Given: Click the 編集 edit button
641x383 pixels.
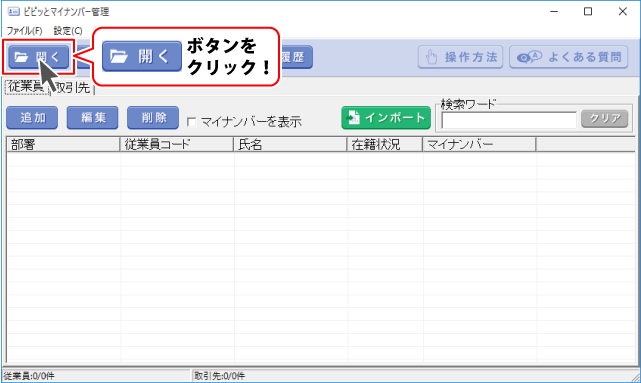Looking at the screenshot, I should click(92, 118).
